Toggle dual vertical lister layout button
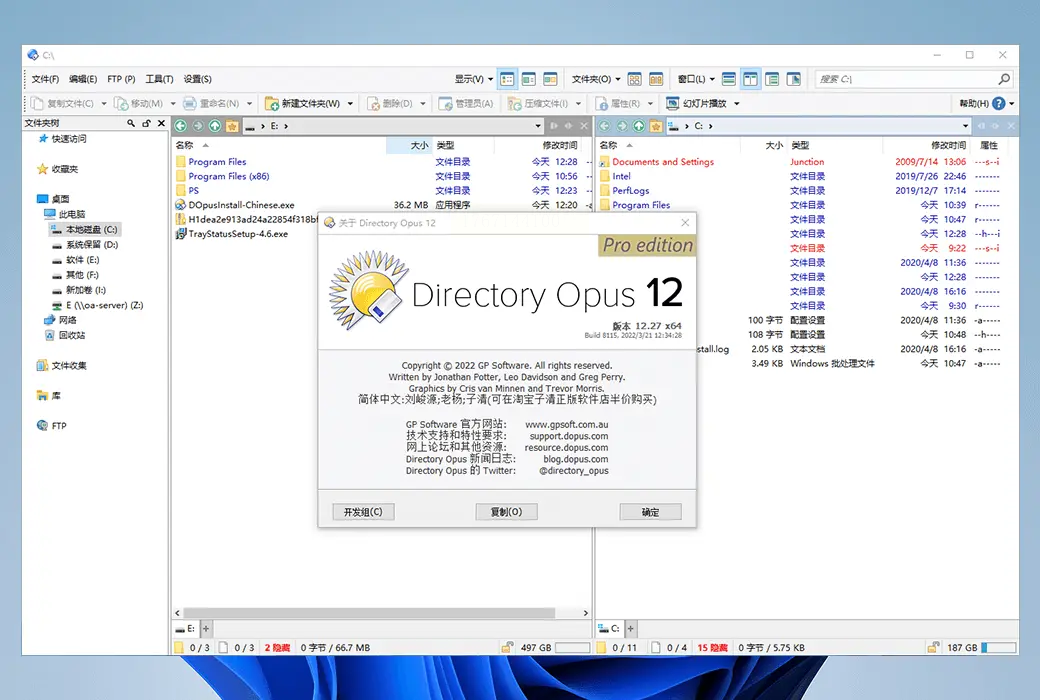The width and height of the screenshot is (1040, 700). click(x=750, y=79)
